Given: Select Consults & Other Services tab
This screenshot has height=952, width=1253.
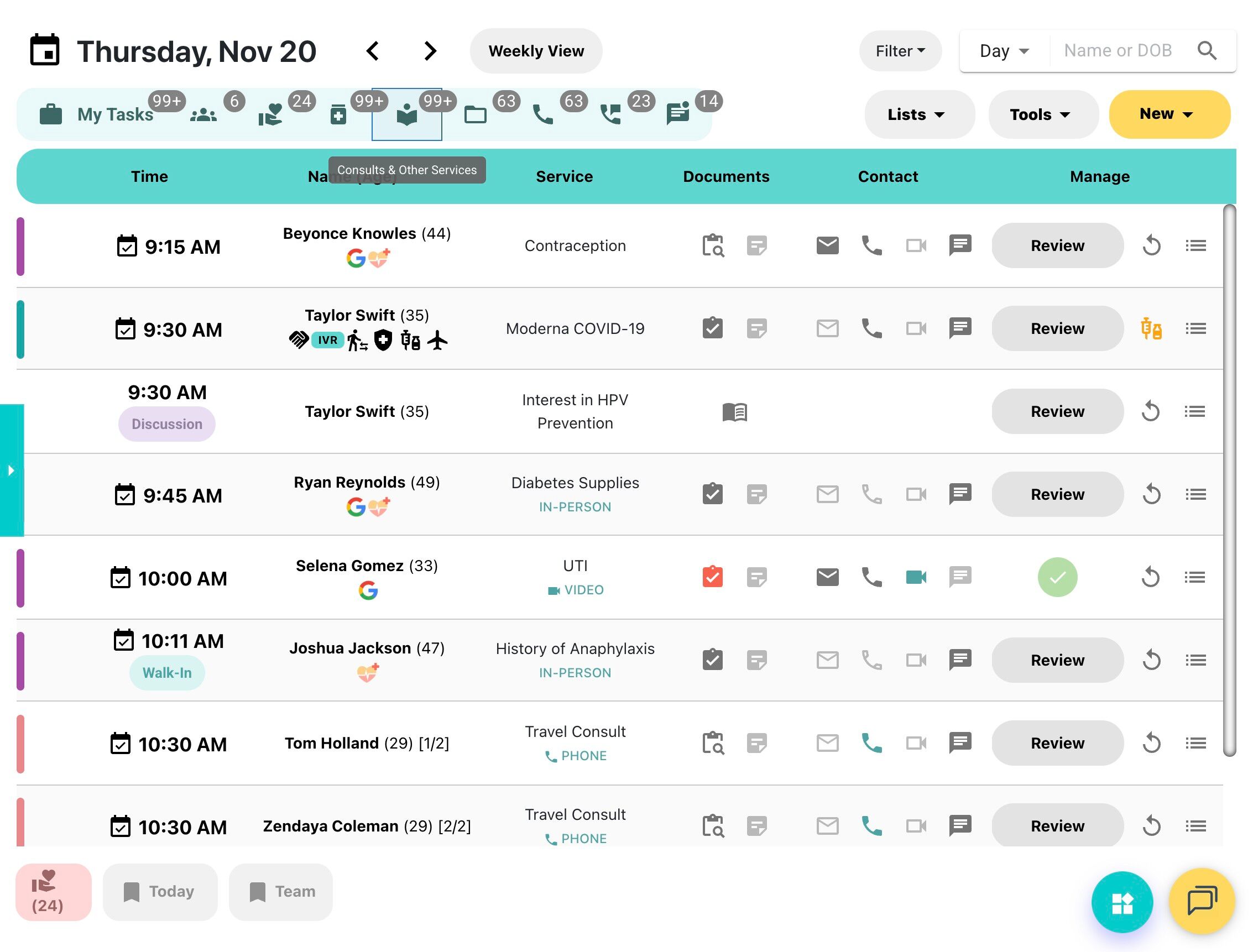Looking at the screenshot, I should tap(406, 115).
